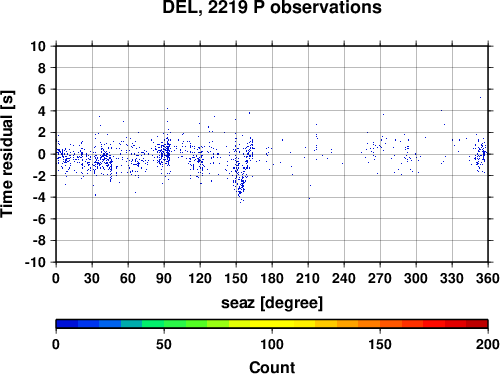Pick the orange section of the colorbar
Viewport: 500px width, 374px height.
click(369, 324)
